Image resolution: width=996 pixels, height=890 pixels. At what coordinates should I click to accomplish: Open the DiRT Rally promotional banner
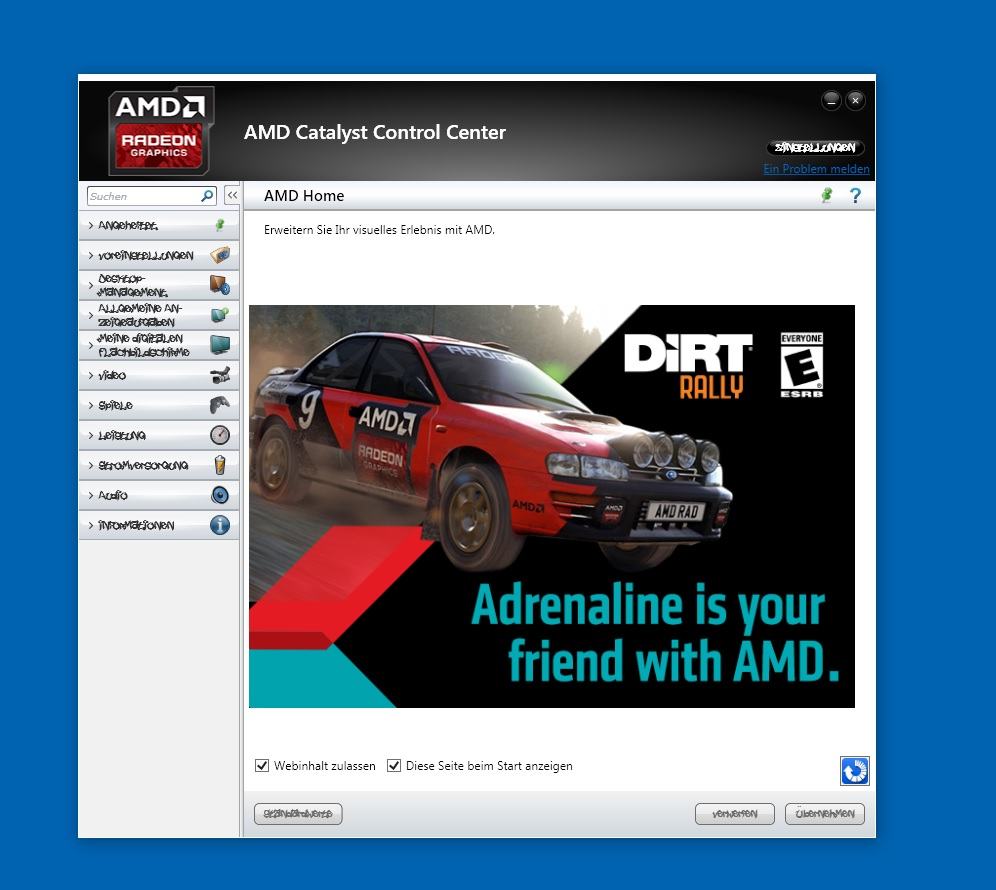[x=551, y=506]
